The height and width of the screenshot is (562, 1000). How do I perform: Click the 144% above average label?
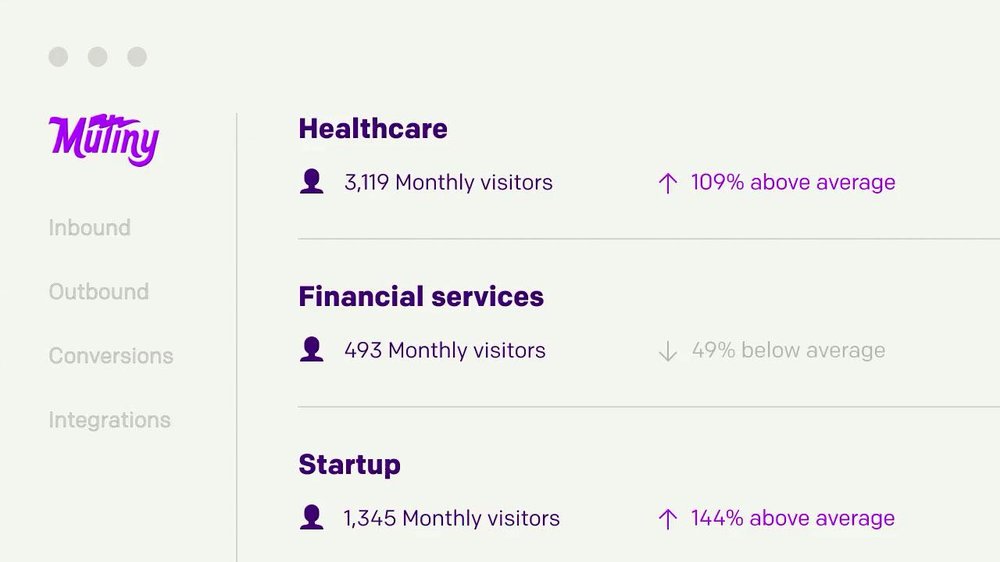point(793,518)
